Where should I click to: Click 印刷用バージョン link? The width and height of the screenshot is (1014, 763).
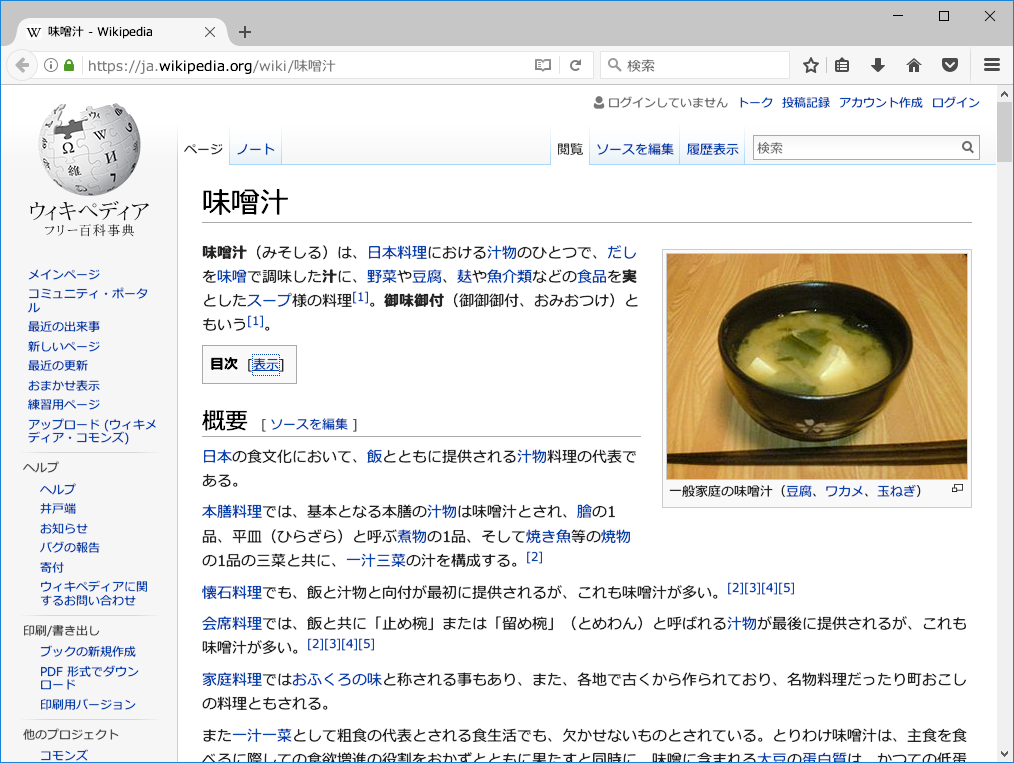pyautogui.click(x=88, y=704)
